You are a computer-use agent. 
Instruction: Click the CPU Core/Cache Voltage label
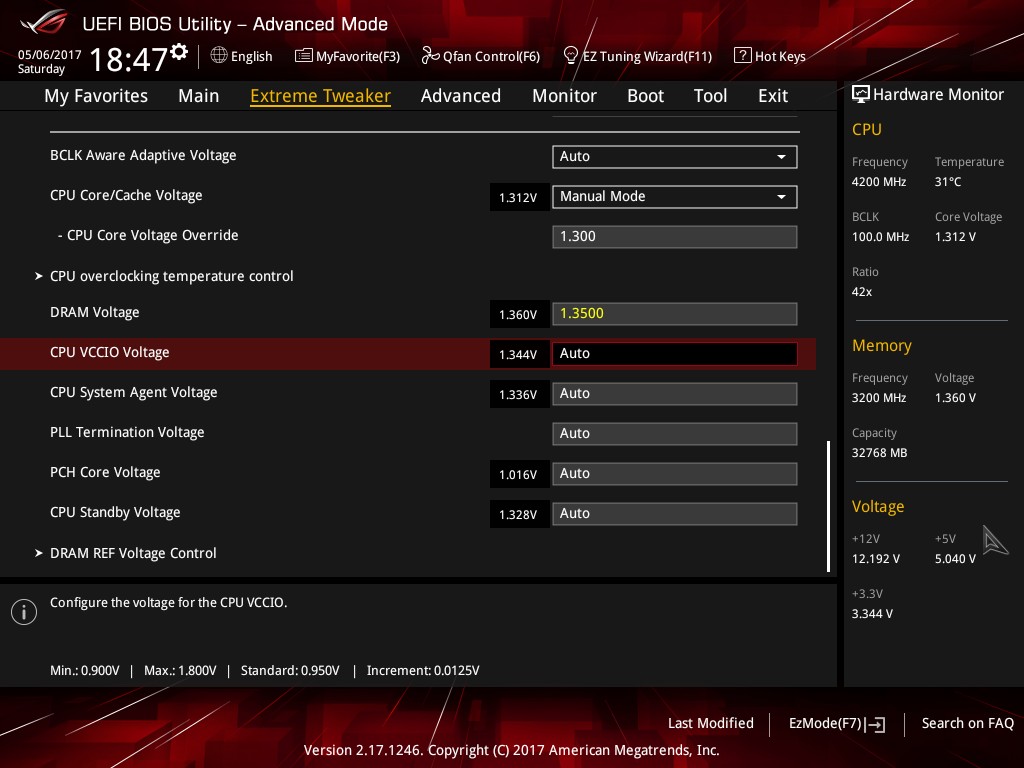click(x=126, y=195)
